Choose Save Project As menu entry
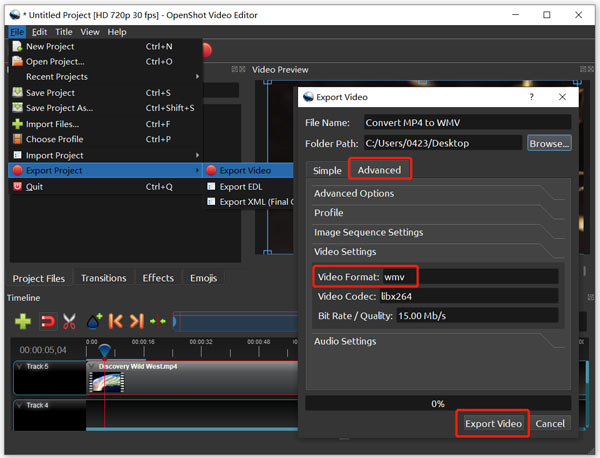This screenshot has width=600, height=458. click(106, 108)
